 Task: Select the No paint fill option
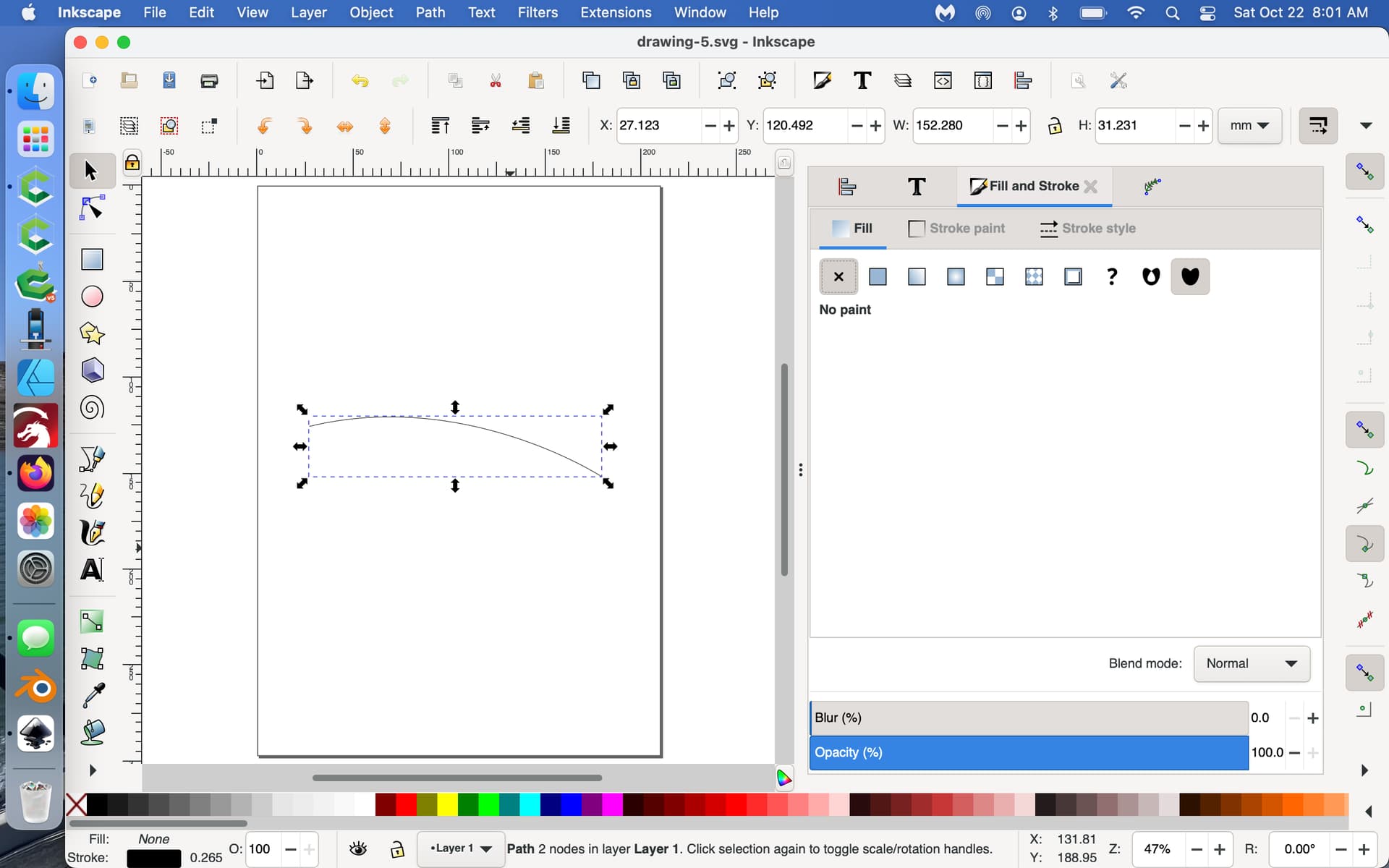(838, 276)
